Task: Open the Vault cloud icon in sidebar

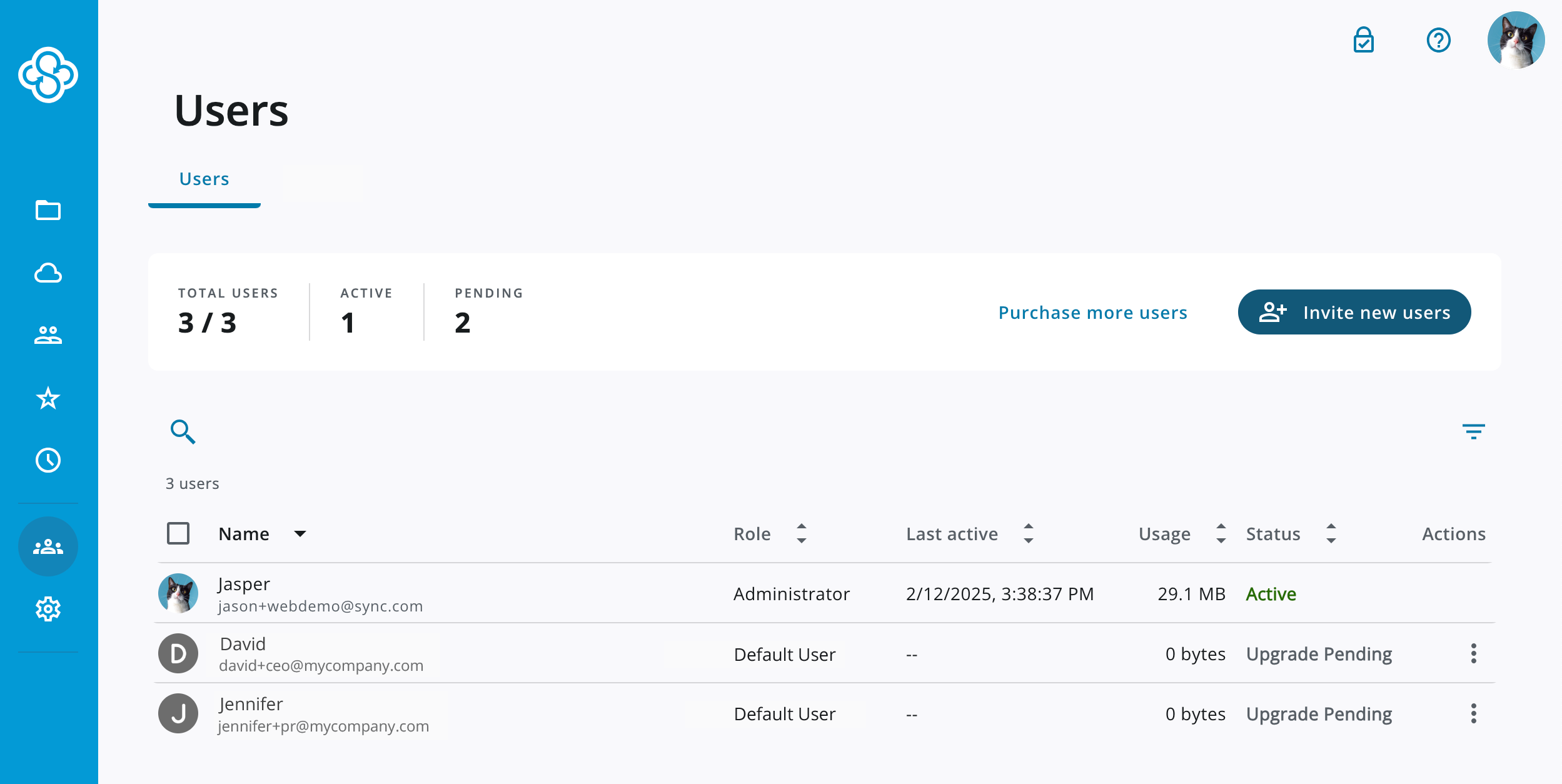Action: coord(48,273)
